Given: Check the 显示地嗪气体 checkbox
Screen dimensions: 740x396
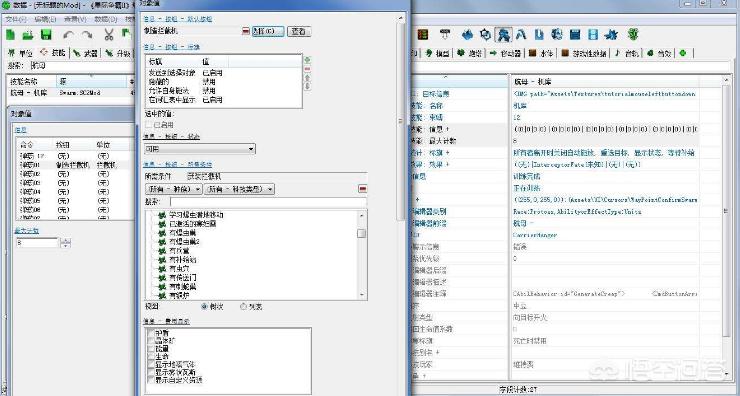Looking at the screenshot, I should pyautogui.click(x=151, y=364).
